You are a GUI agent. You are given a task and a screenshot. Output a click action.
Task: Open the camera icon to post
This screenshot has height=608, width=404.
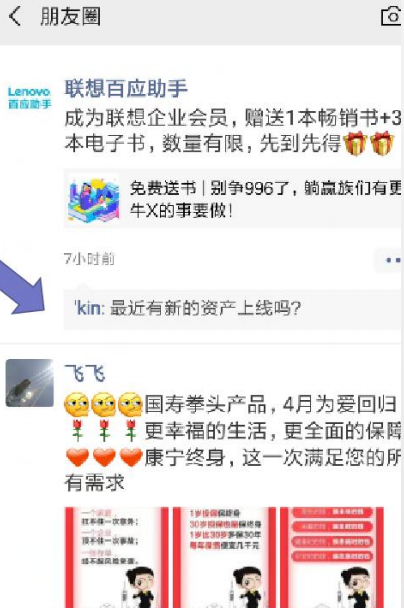[392, 16]
